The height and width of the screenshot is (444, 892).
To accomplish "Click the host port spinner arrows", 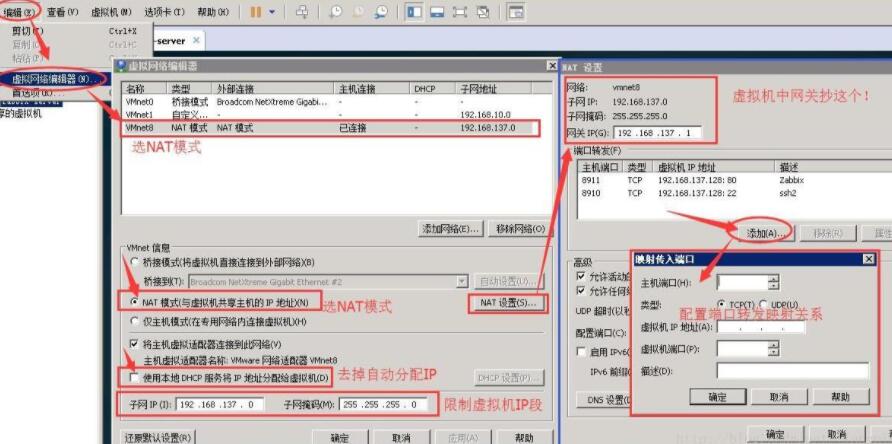I will click(773, 283).
